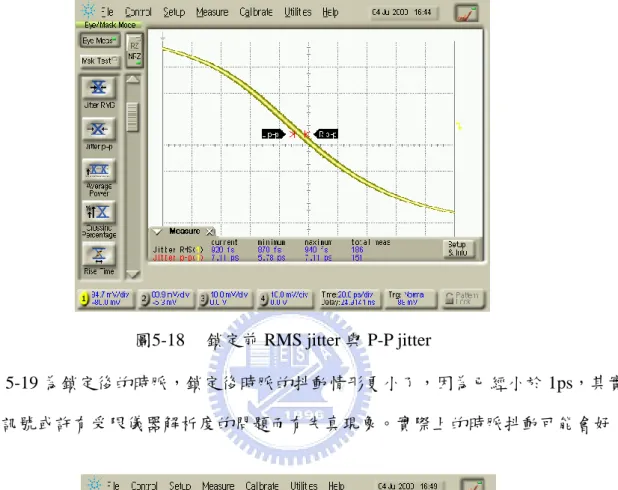Toggle the Eye Meas mode button
Viewport: 618px width, 490px height.
click(x=99, y=41)
